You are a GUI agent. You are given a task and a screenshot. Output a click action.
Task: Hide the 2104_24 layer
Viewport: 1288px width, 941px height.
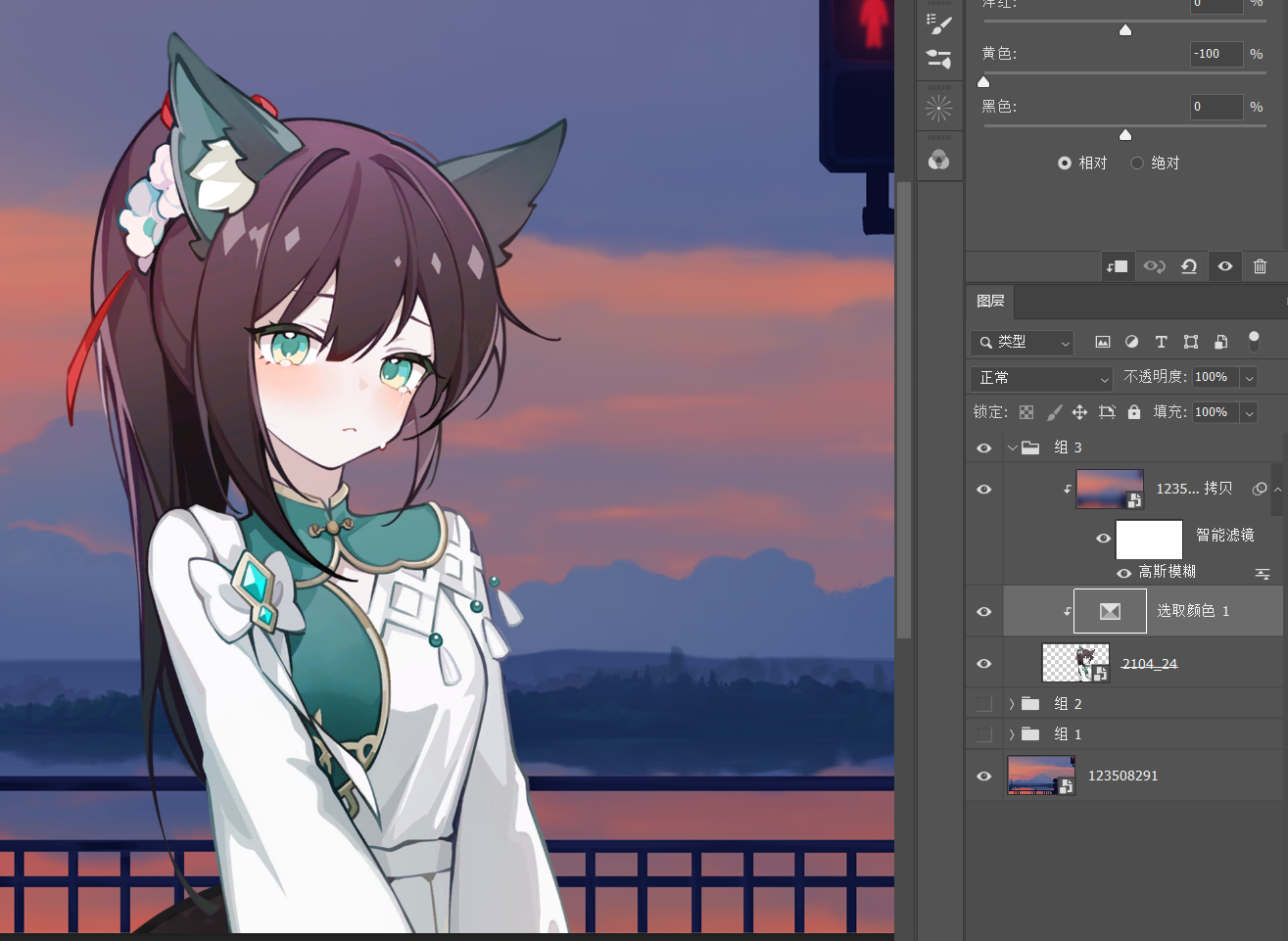point(984,663)
